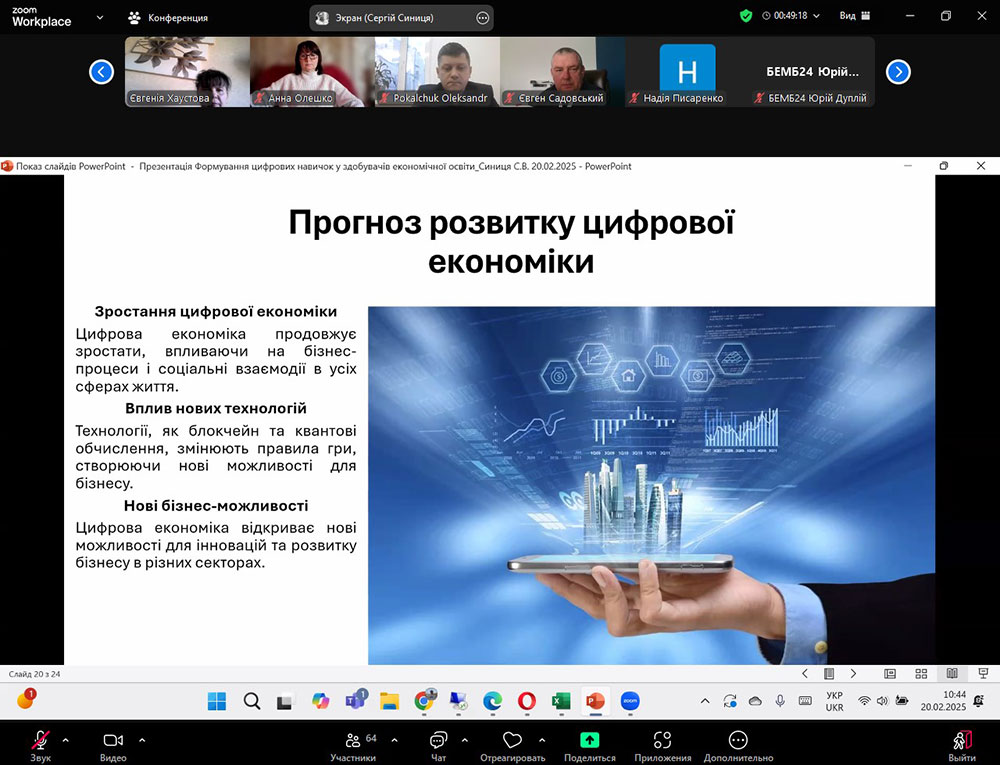Select Анна Олешко video thumbnail
This screenshot has width=1000, height=765.
(311, 71)
